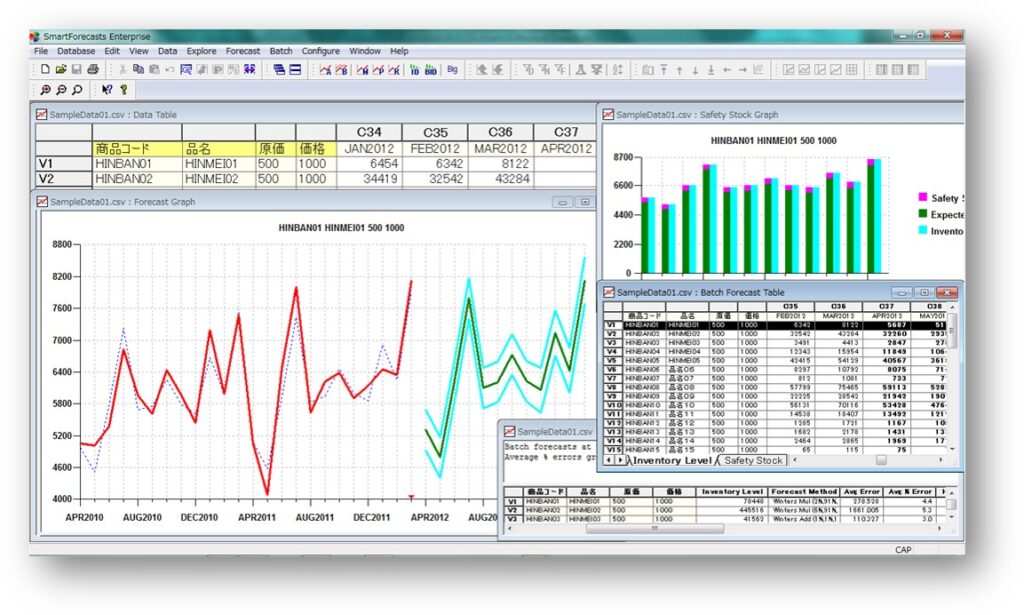This screenshot has width=1024, height=615.
Task: Click the binoculars find icon
Action: coord(249,69)
